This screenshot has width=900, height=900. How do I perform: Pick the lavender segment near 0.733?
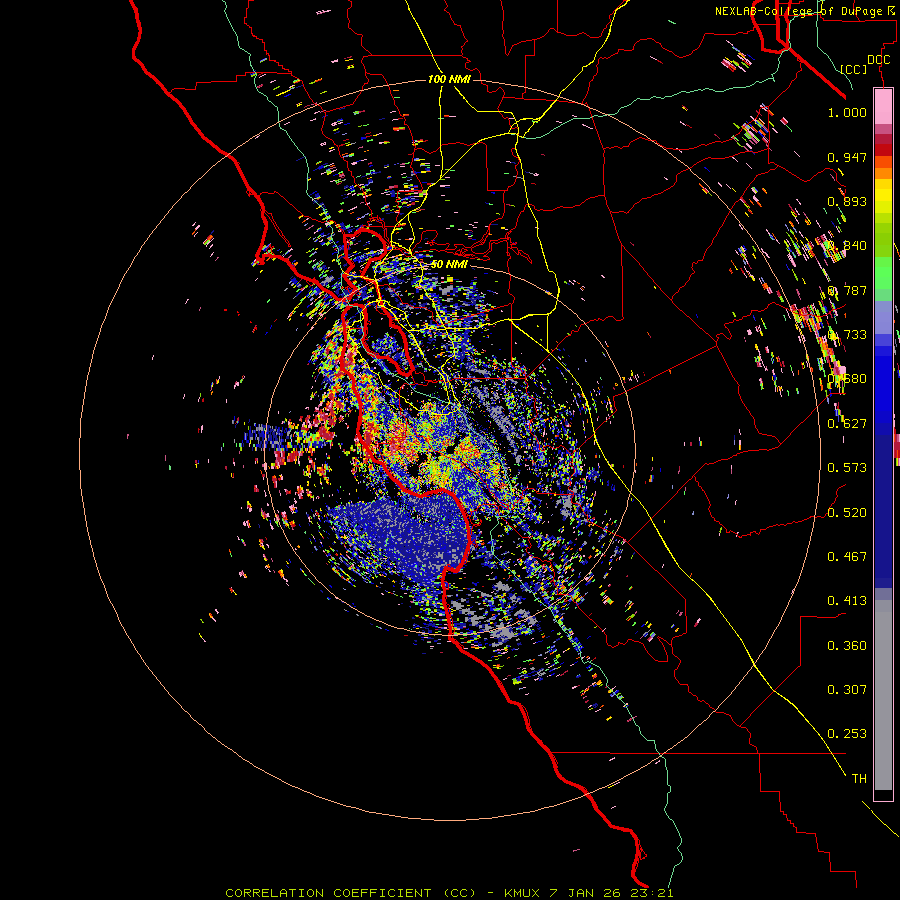(x=883, y=317)
